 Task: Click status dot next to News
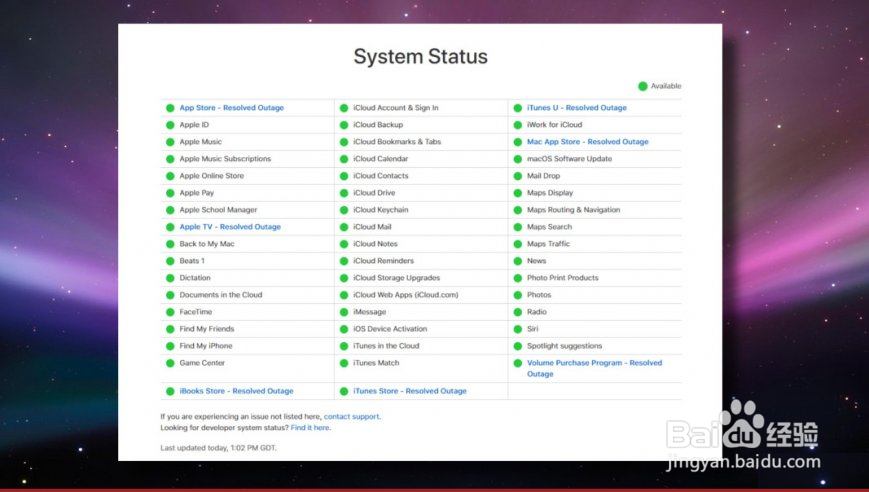(x=518, y=261)
